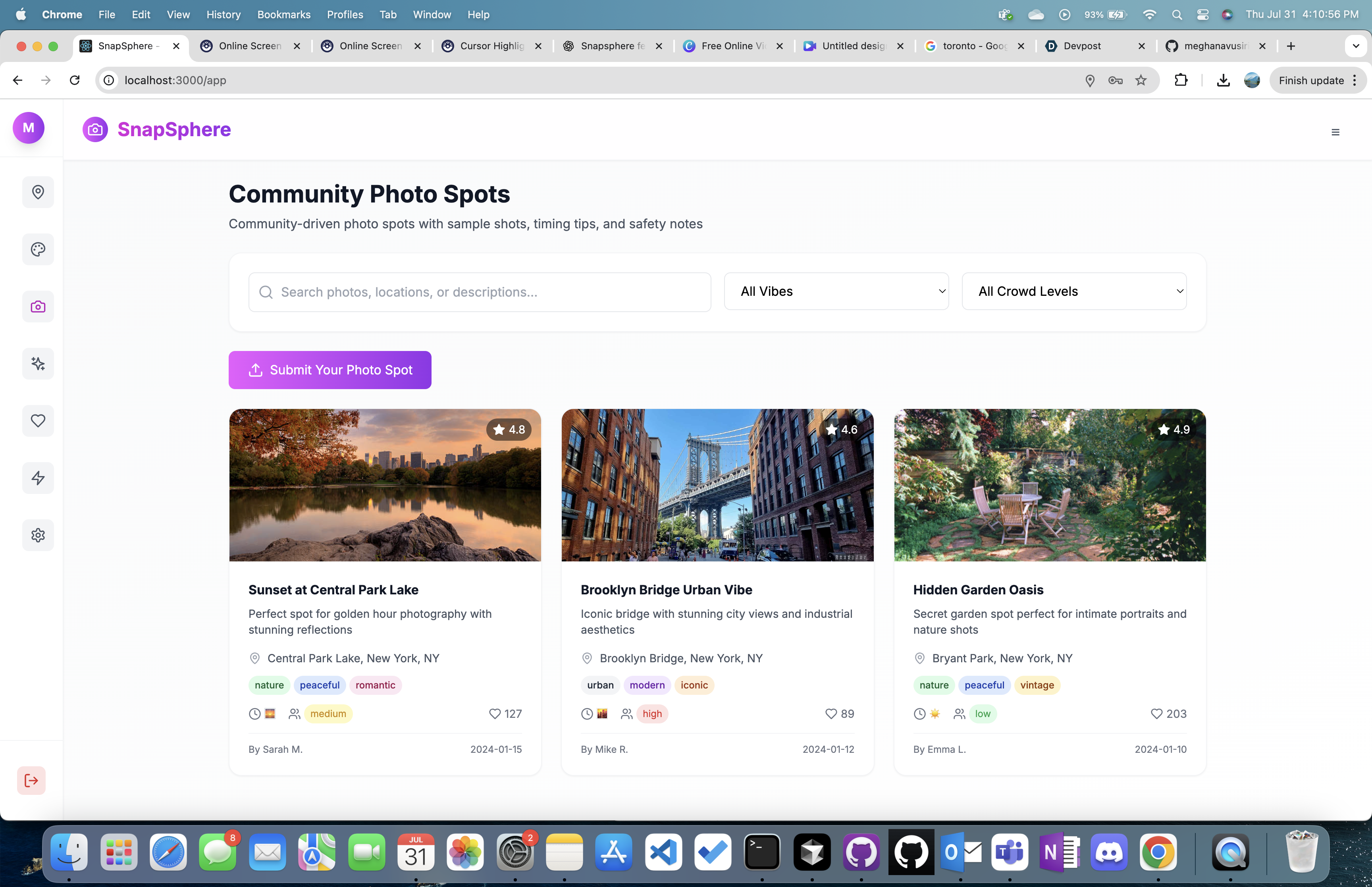Click the Hidden Garden Oasis photo thumbnail
Viewport: 1372px width, 887px height.
click(x=1050, y=485)
